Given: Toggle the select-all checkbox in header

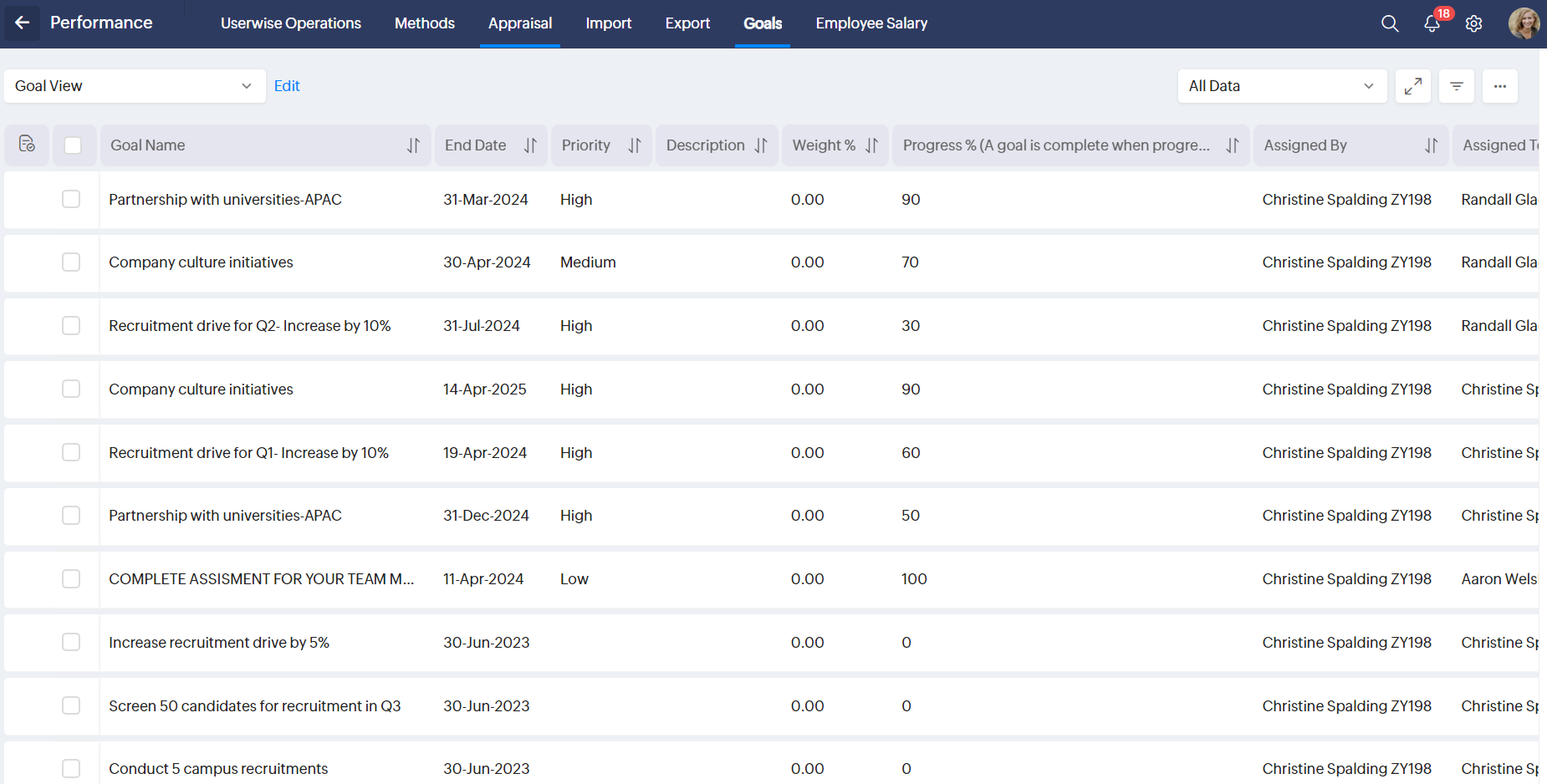Looking at the screenshot, I should [73, 145].
